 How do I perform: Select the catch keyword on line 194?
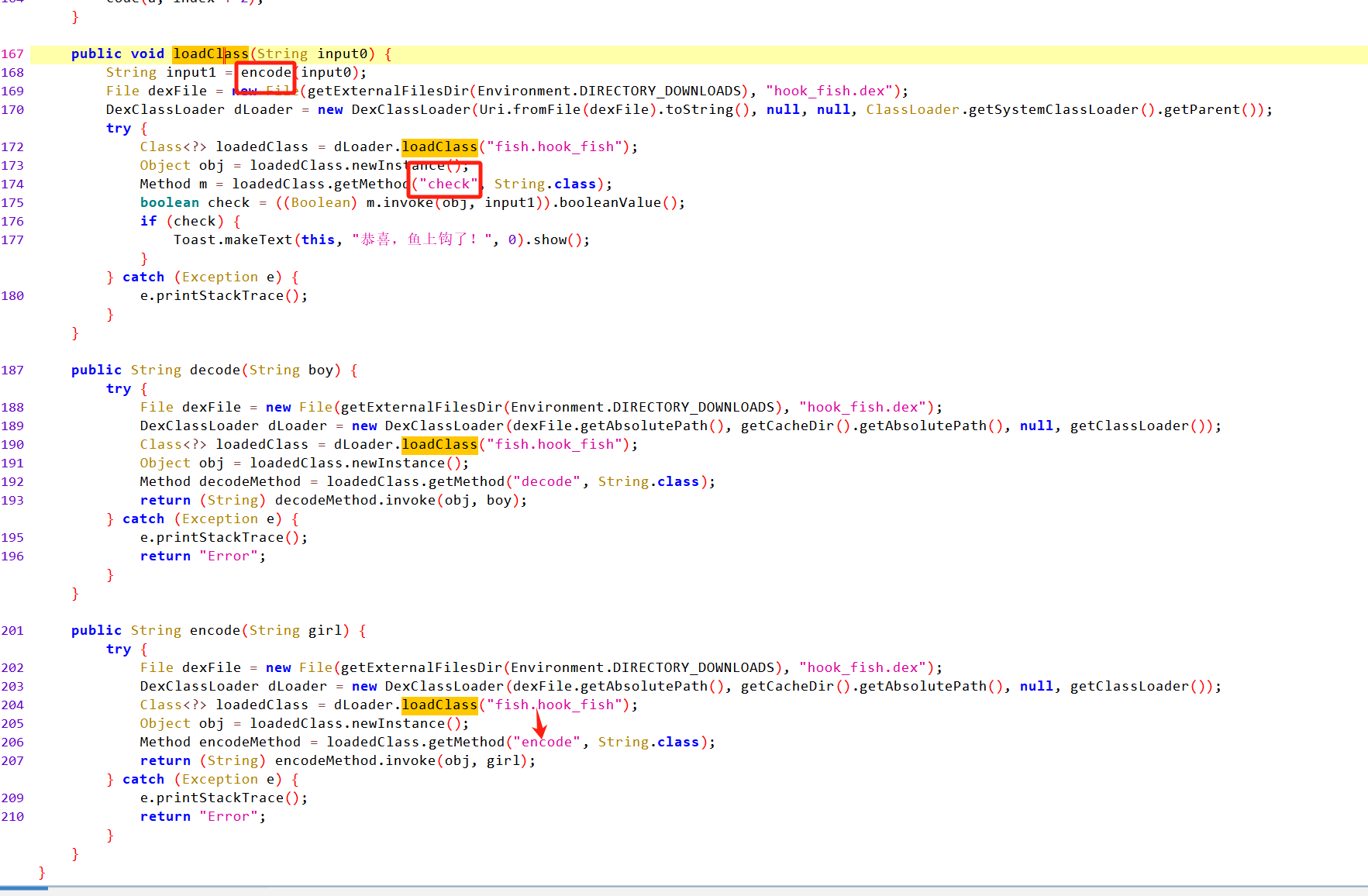(143, 519)
